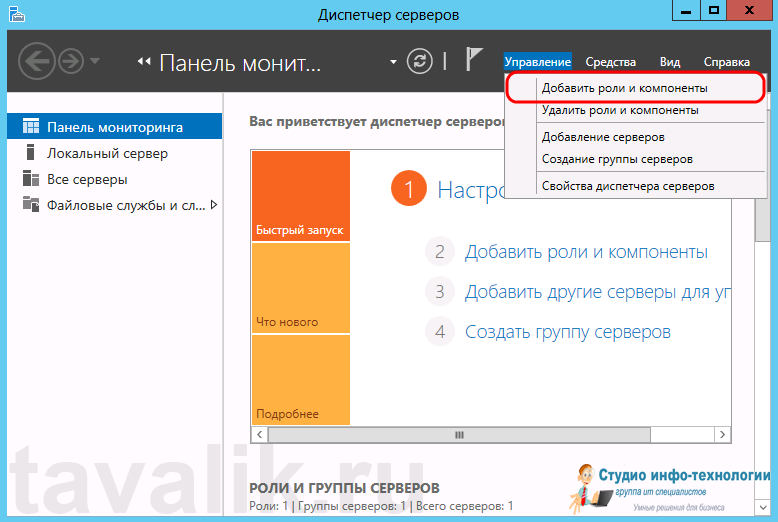Click the refresh icon in the header

tap(420, 62)
